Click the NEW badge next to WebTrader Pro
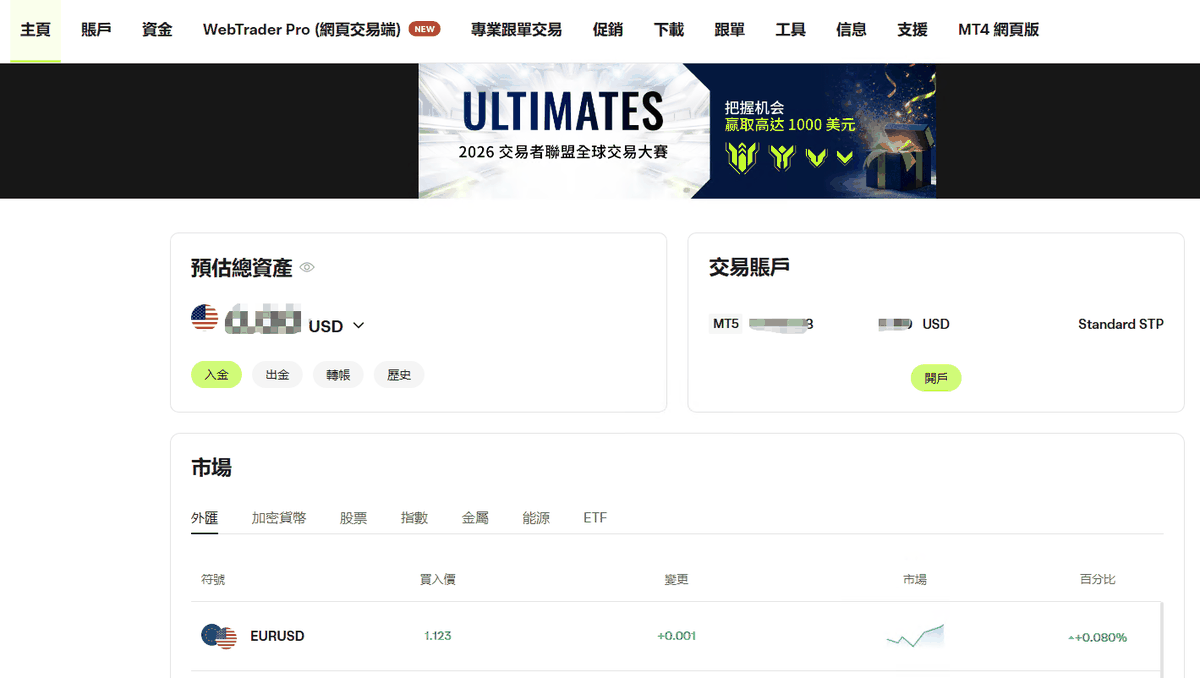This screenshot has height=678, width=1200. click(x=425, y=29)
